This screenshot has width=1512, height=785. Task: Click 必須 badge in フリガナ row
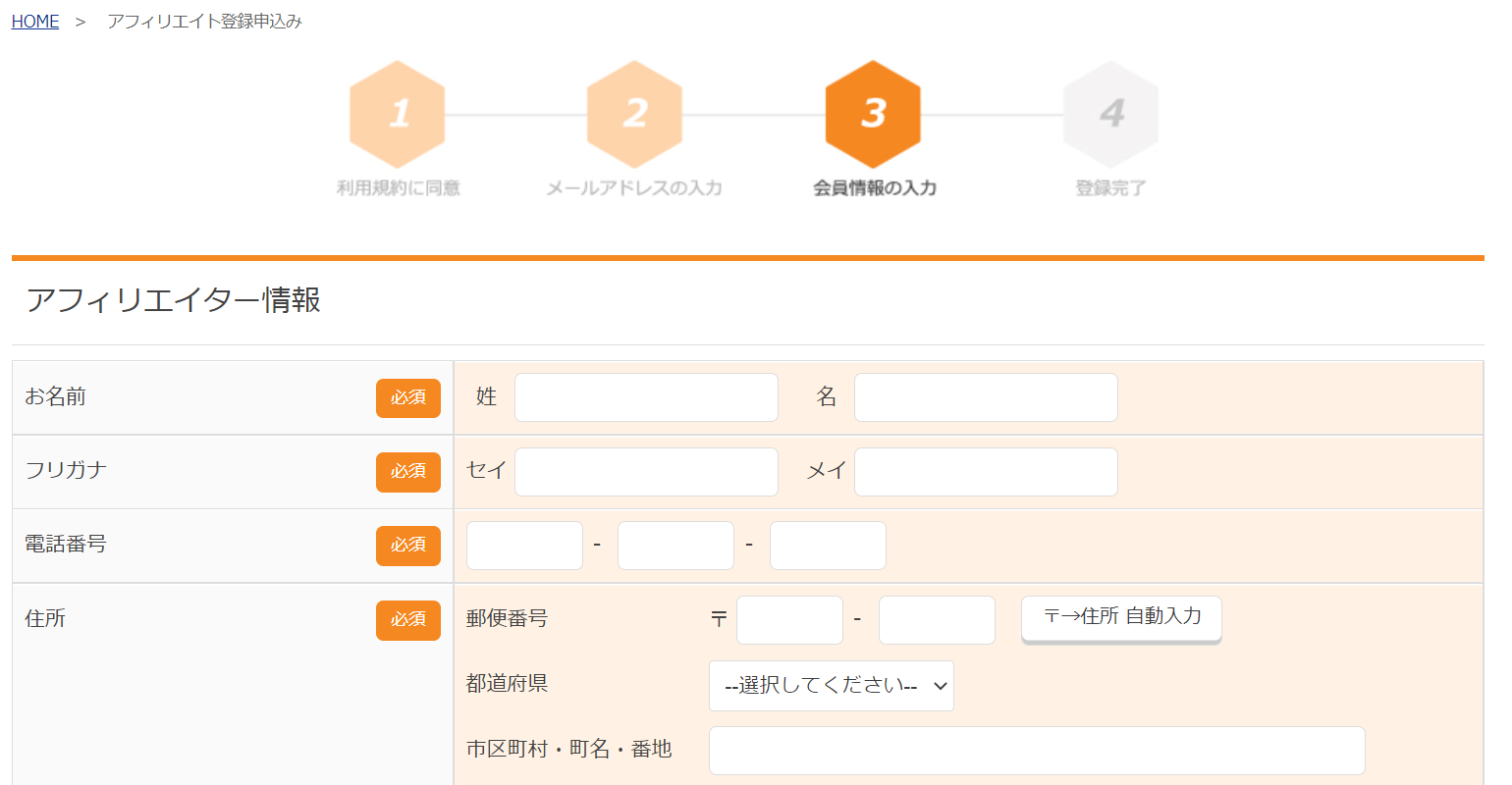tap(408, 472)
